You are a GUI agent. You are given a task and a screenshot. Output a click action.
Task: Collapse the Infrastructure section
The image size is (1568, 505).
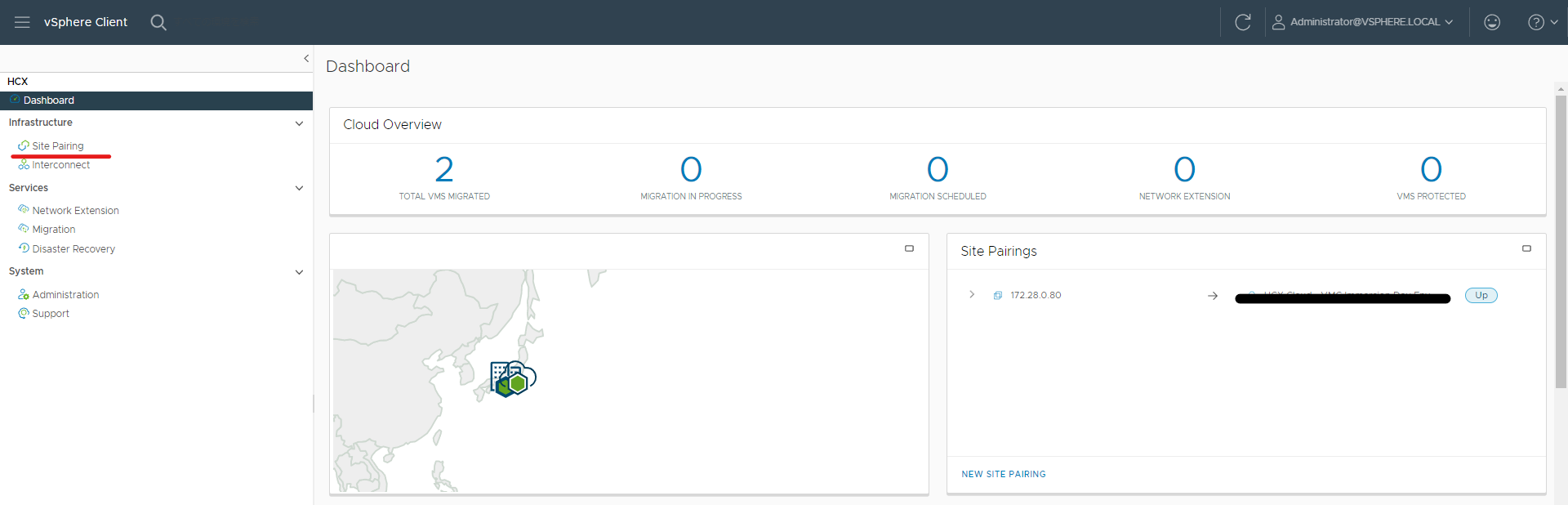click(x=299, y=123)
